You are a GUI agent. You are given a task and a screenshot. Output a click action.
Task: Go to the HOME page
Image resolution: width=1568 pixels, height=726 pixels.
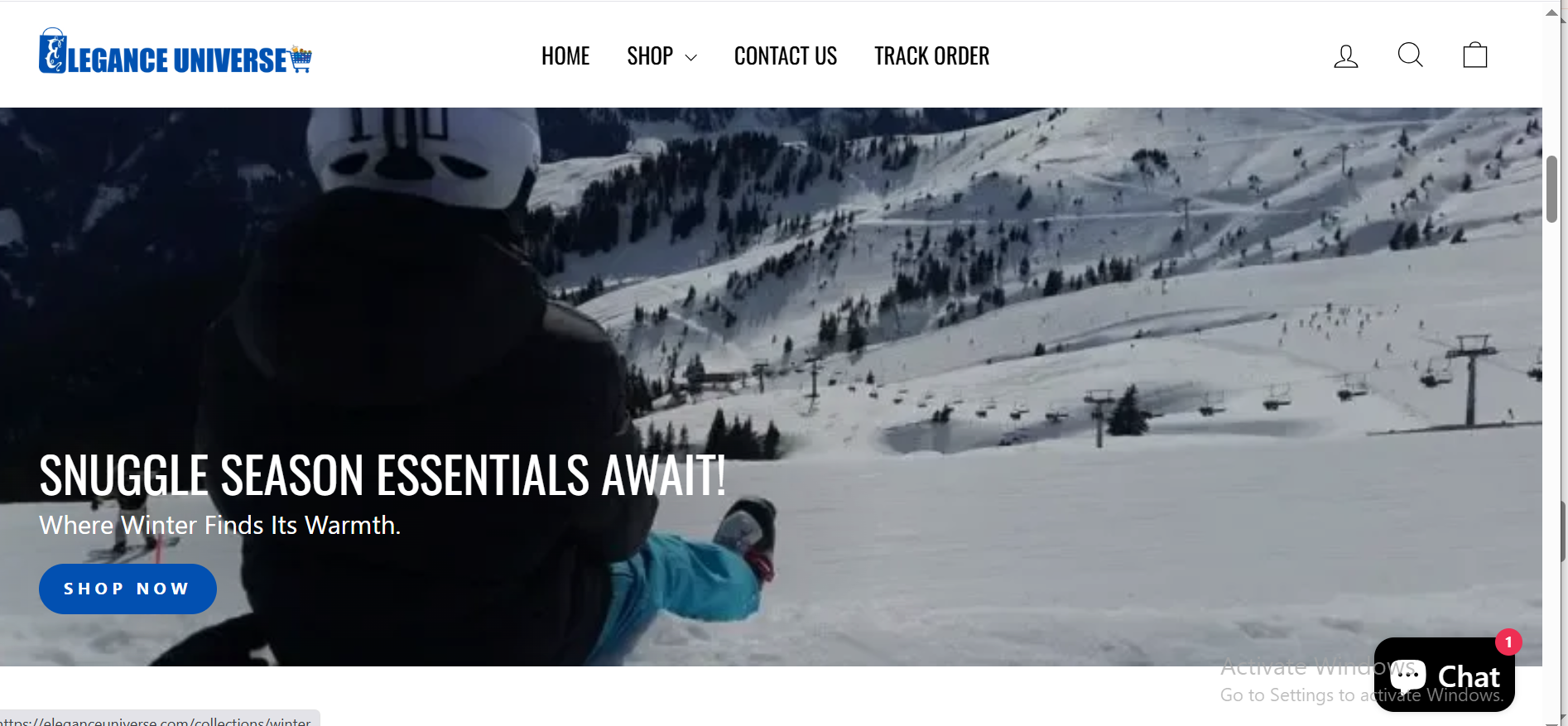[565, 56]
